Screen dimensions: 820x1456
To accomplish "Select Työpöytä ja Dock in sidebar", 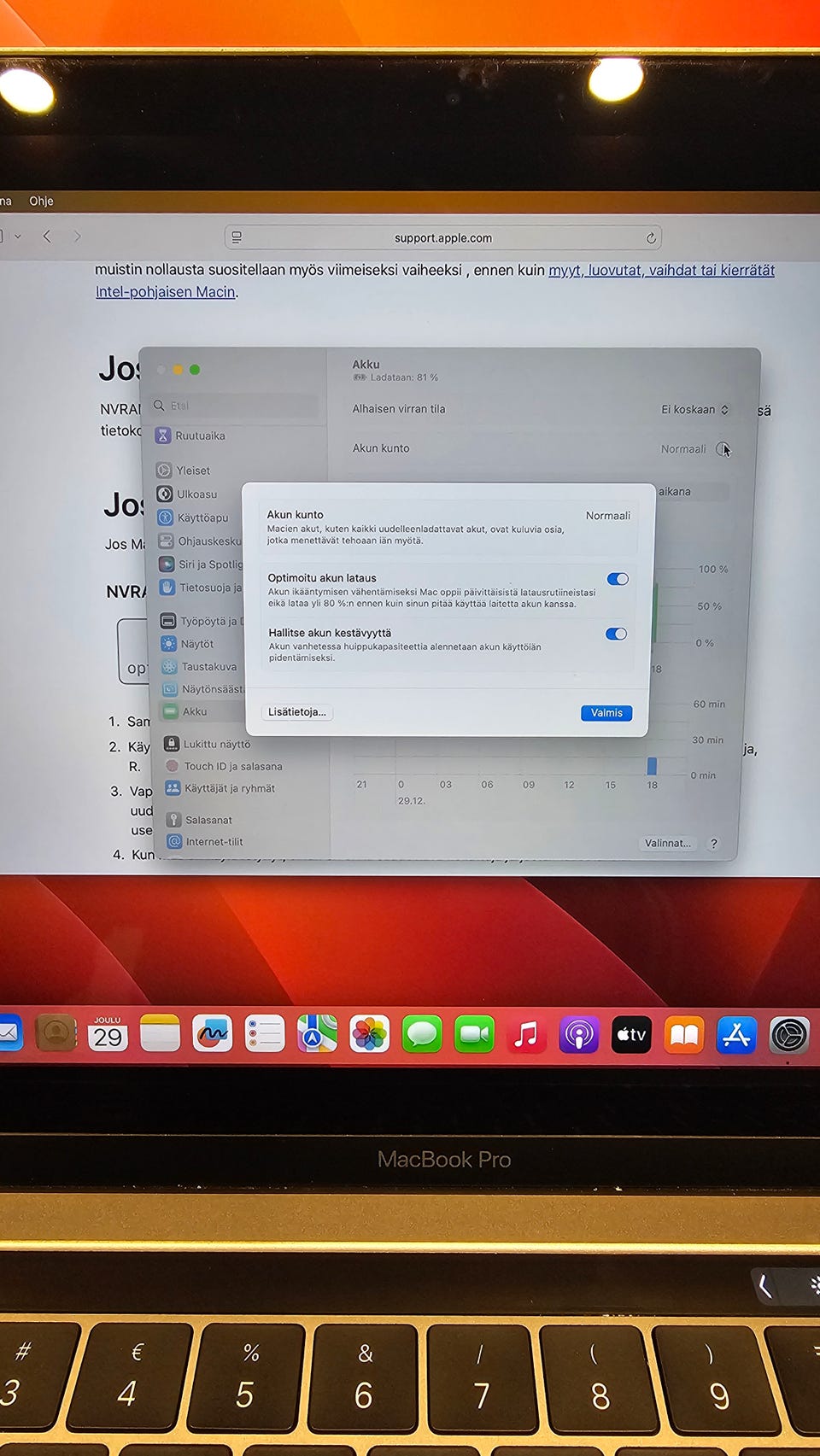I will click(x=202, y=621).
